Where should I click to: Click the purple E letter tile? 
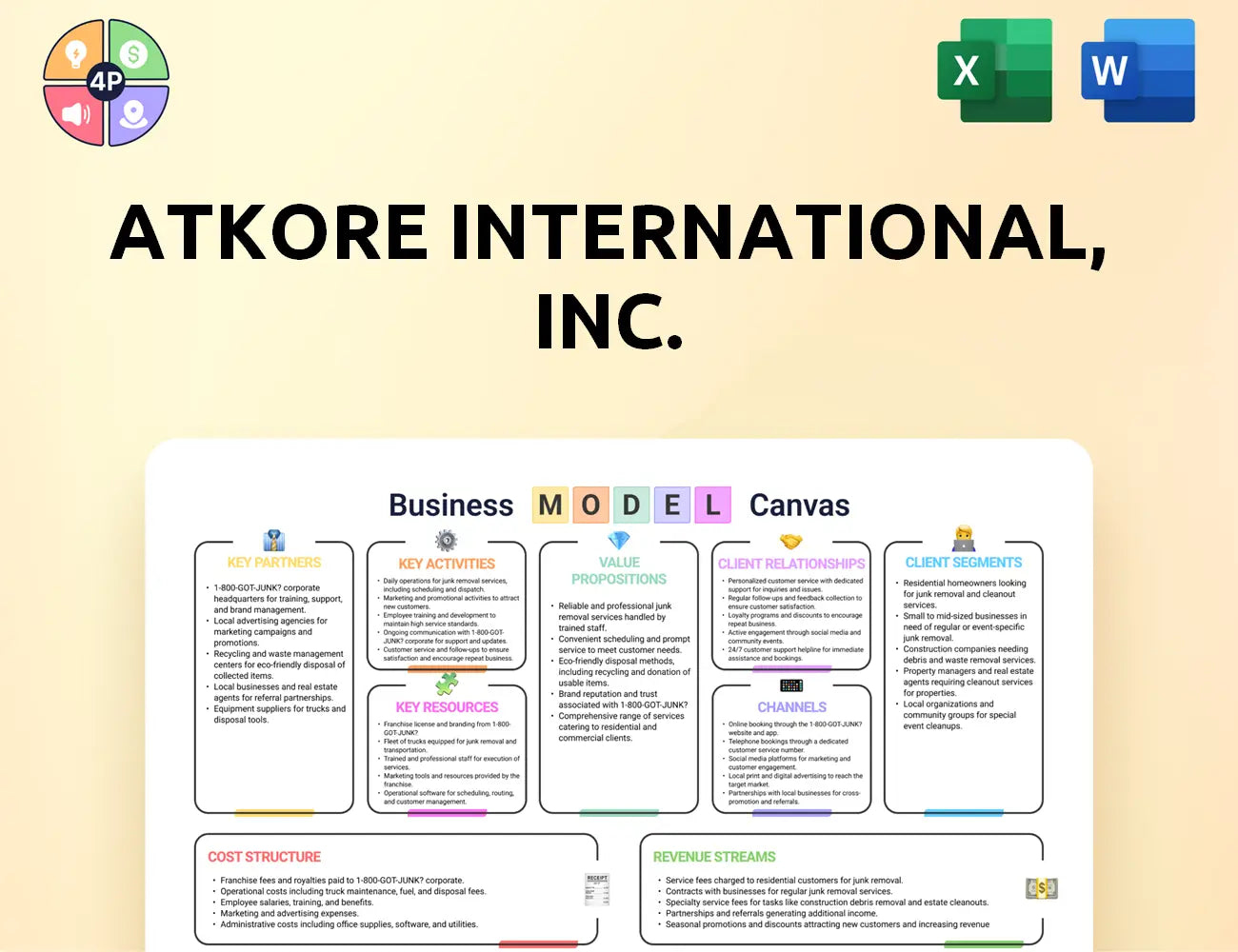(672, 505)
